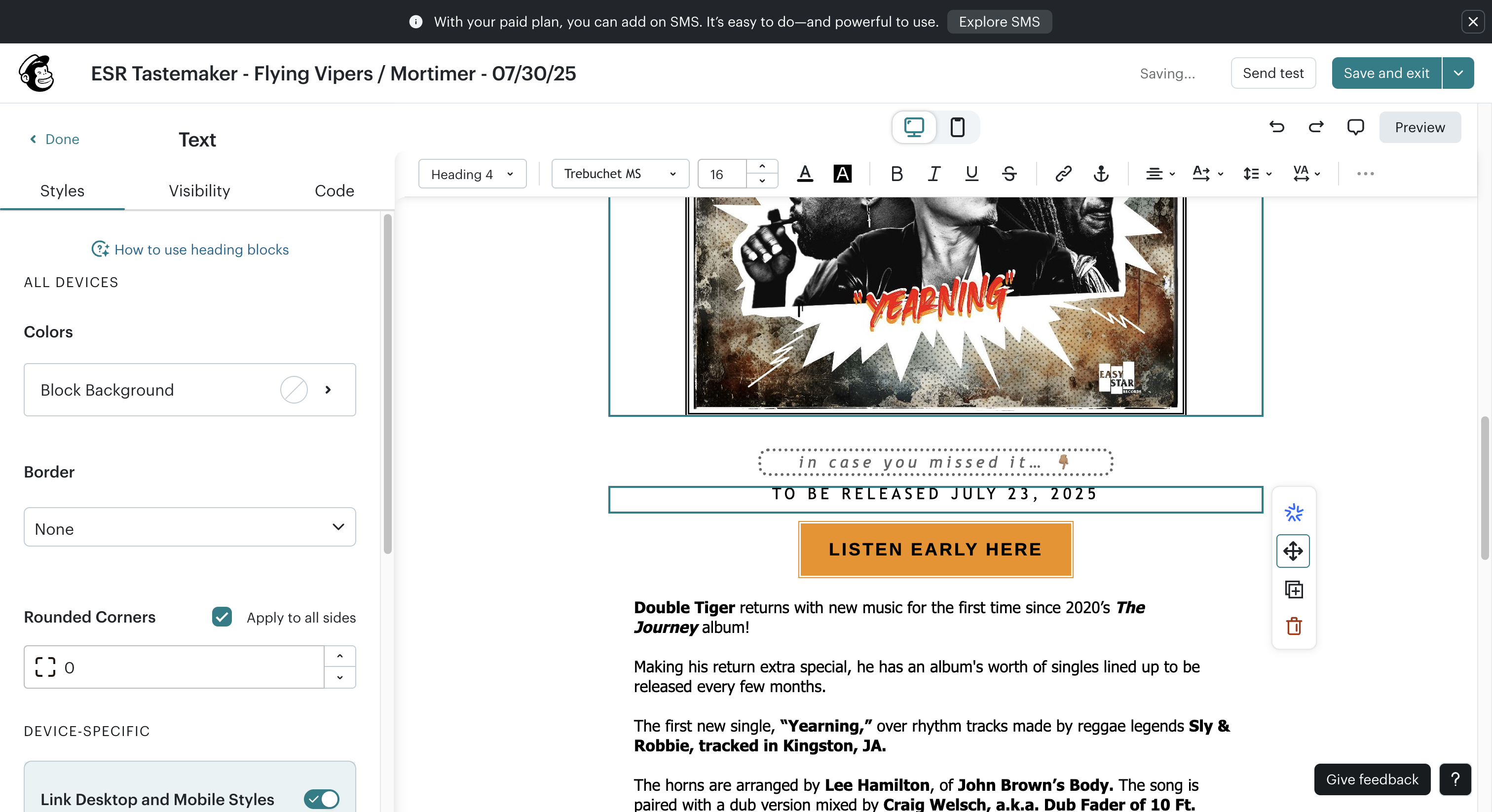Screen dimensions: 1492x812
Task: Toggle underline formatting
Action: click(971, 174)
